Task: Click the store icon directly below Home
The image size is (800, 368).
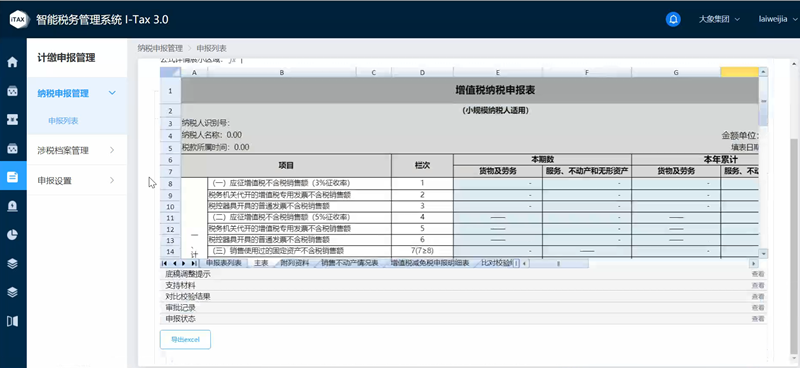Action: [x=12, y=91]
